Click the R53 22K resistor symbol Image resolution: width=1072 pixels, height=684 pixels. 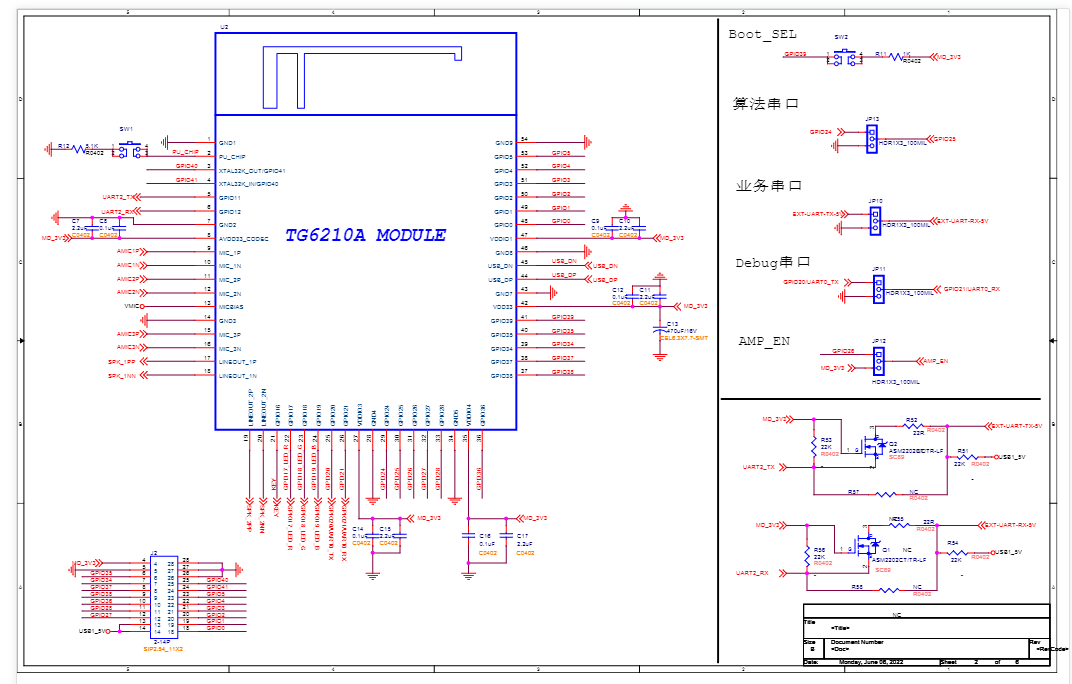814,447
